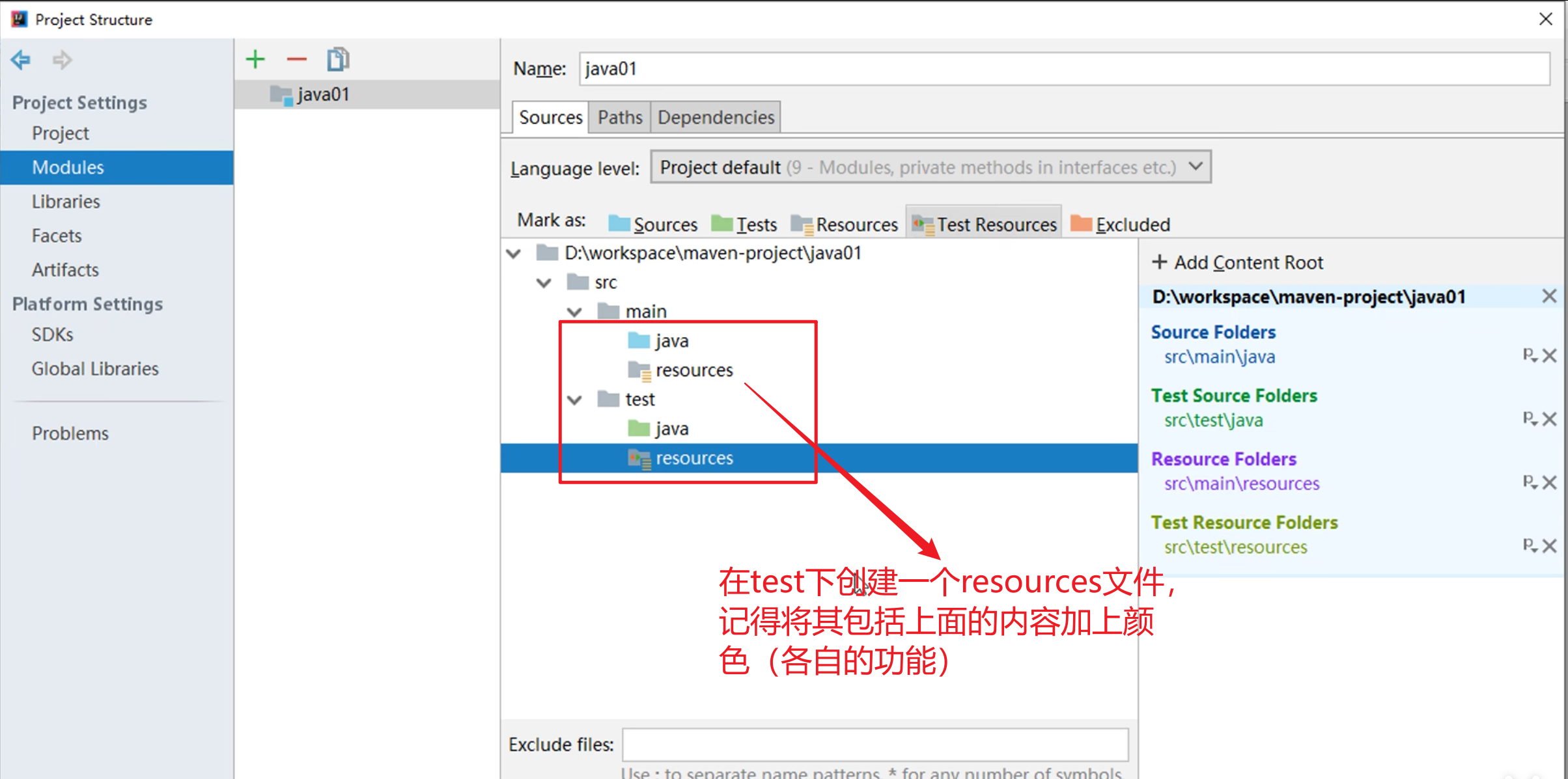Click the green plus add module icon
This screenshot has height=779, width=1568.
[255, 60]
